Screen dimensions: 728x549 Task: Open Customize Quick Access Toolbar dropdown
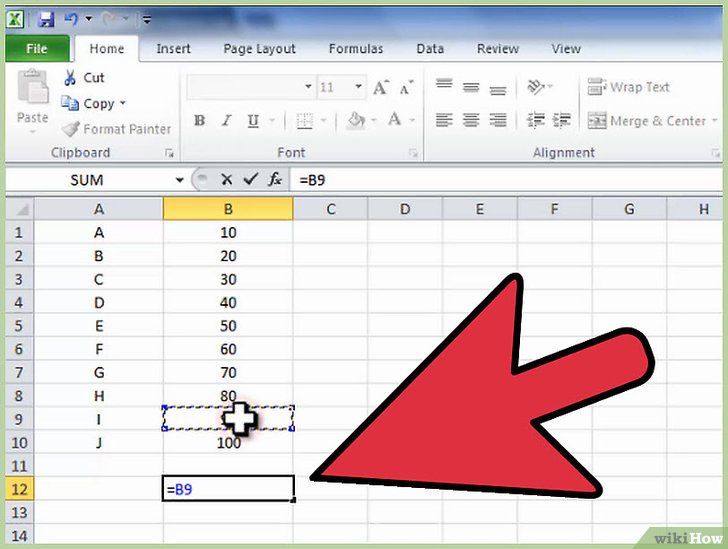click(147, 20)
